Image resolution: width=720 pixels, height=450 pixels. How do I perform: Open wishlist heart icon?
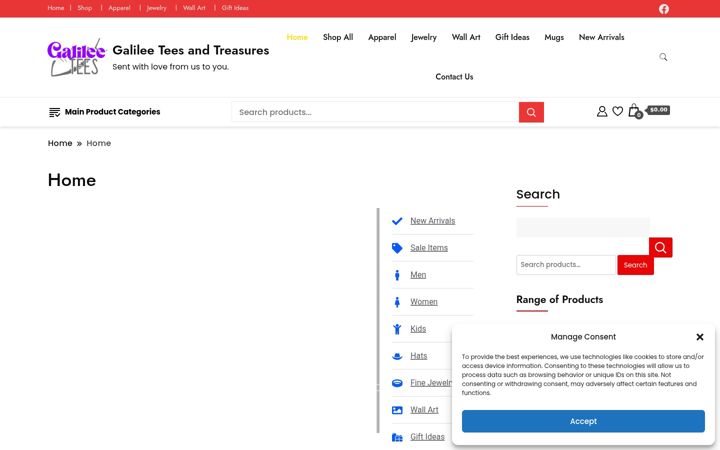[618, 111]
